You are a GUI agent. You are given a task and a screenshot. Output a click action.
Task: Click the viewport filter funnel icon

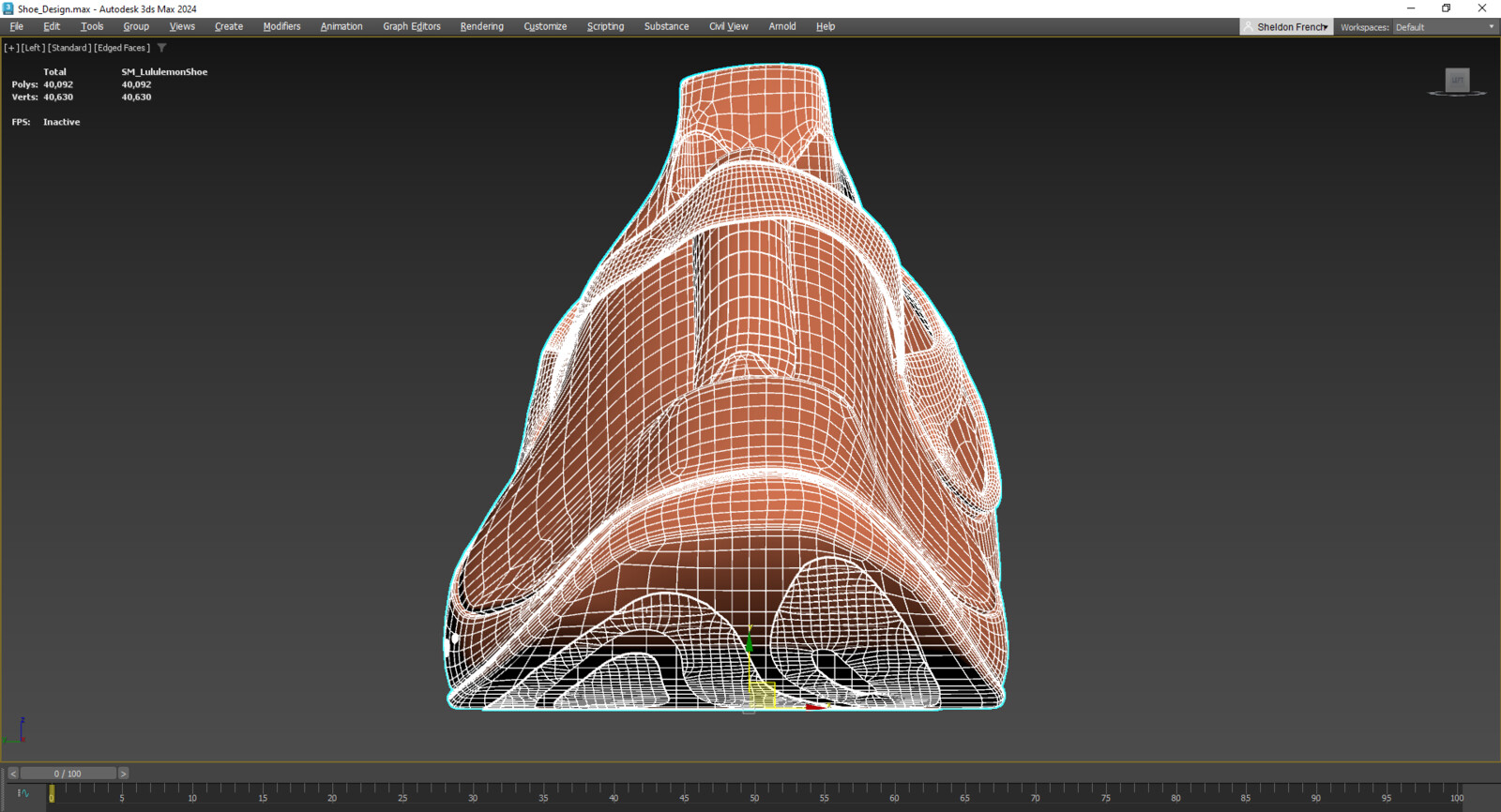(161, 48)
